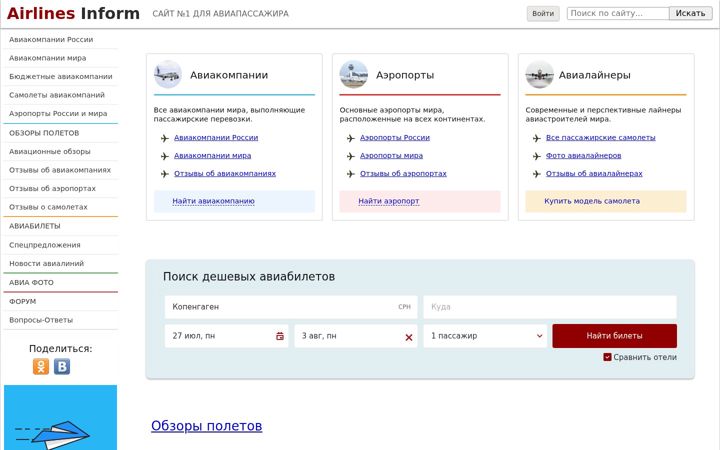The width and height of the screenshot is (720, 450).
Task: Open Отзывы об авиакомпаниях link in card
Action: pyautogui.click(x=225, y=173)
